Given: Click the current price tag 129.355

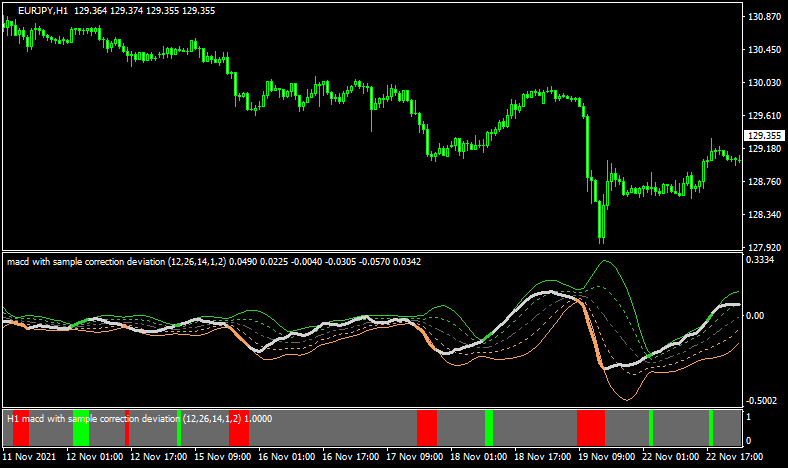Looking at the screenshot, I should coord(764,135).
